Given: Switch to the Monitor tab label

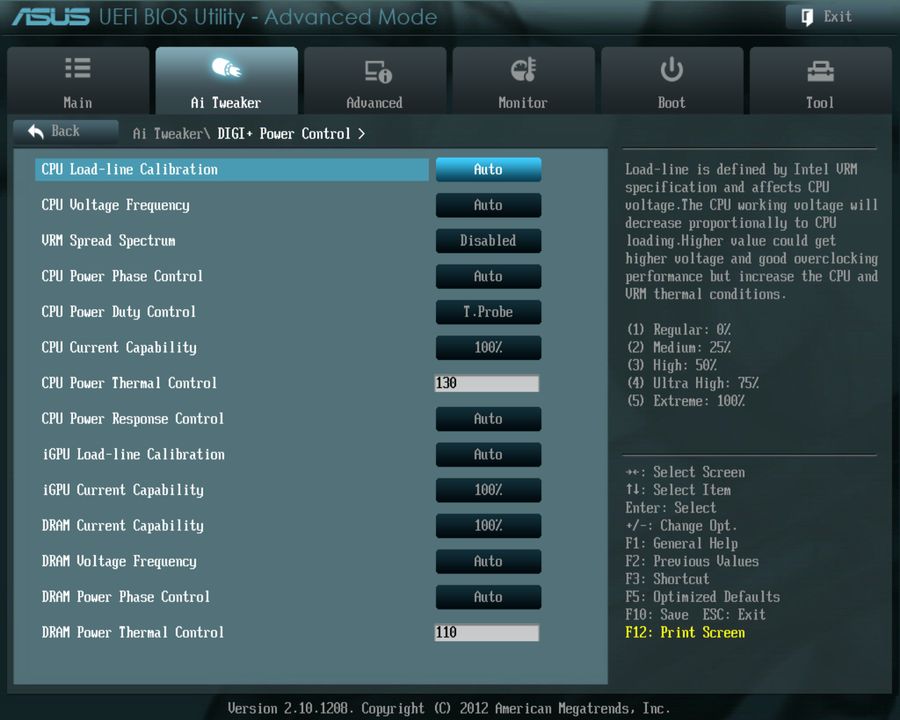Looking at the screenshot, I should pos(523,103).
